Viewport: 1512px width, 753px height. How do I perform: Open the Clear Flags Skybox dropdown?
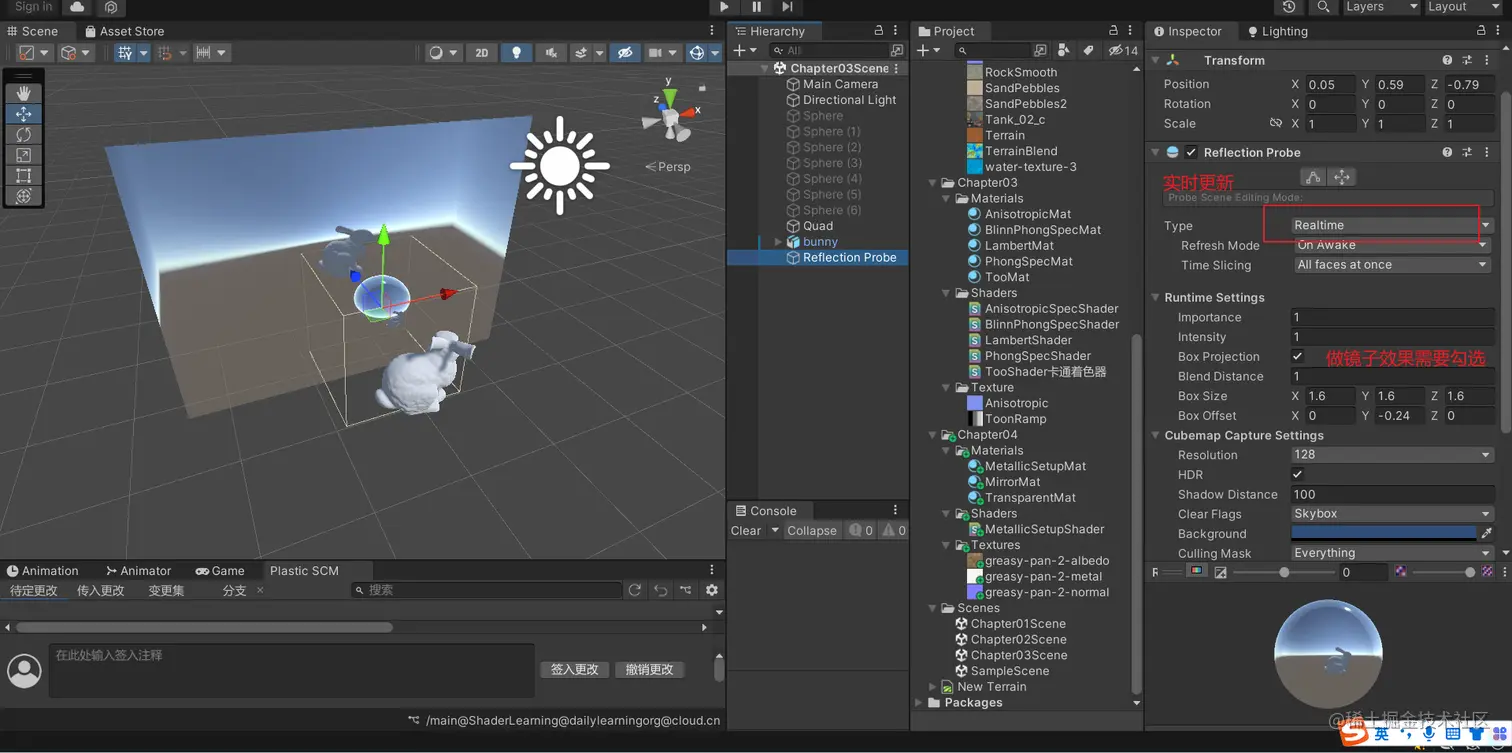click(x=1392, y=514)
